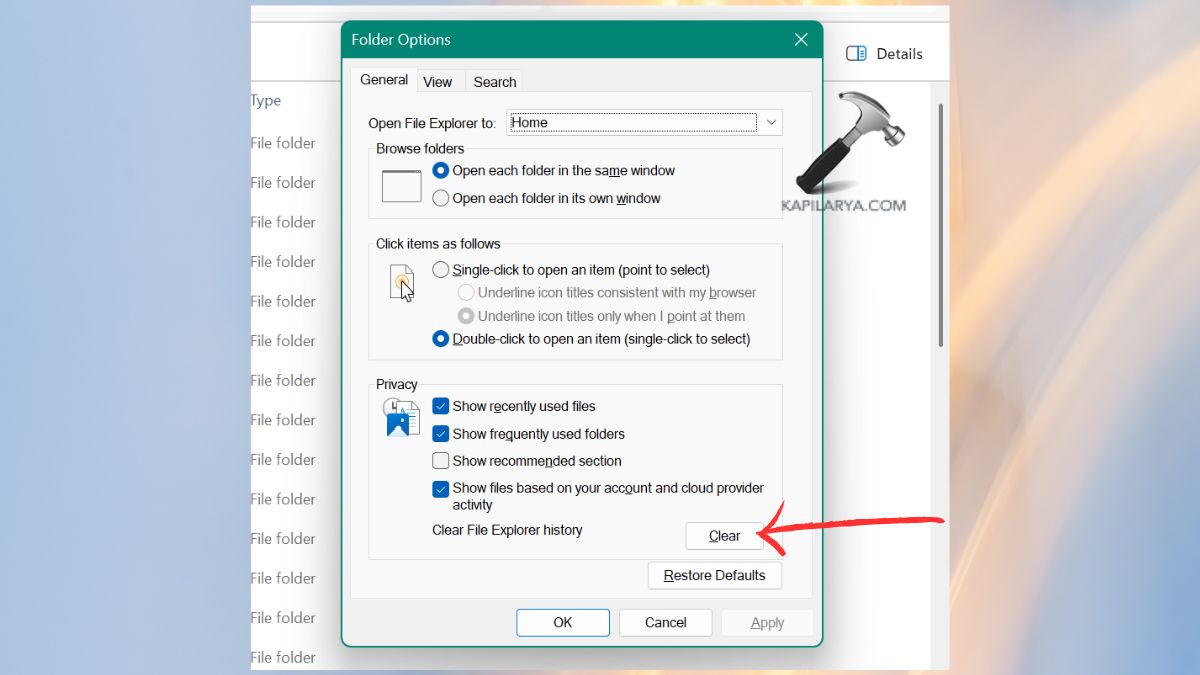Switch to the View tab
Viewport: 1200px width, 675px height.
[x=439, y=81]
